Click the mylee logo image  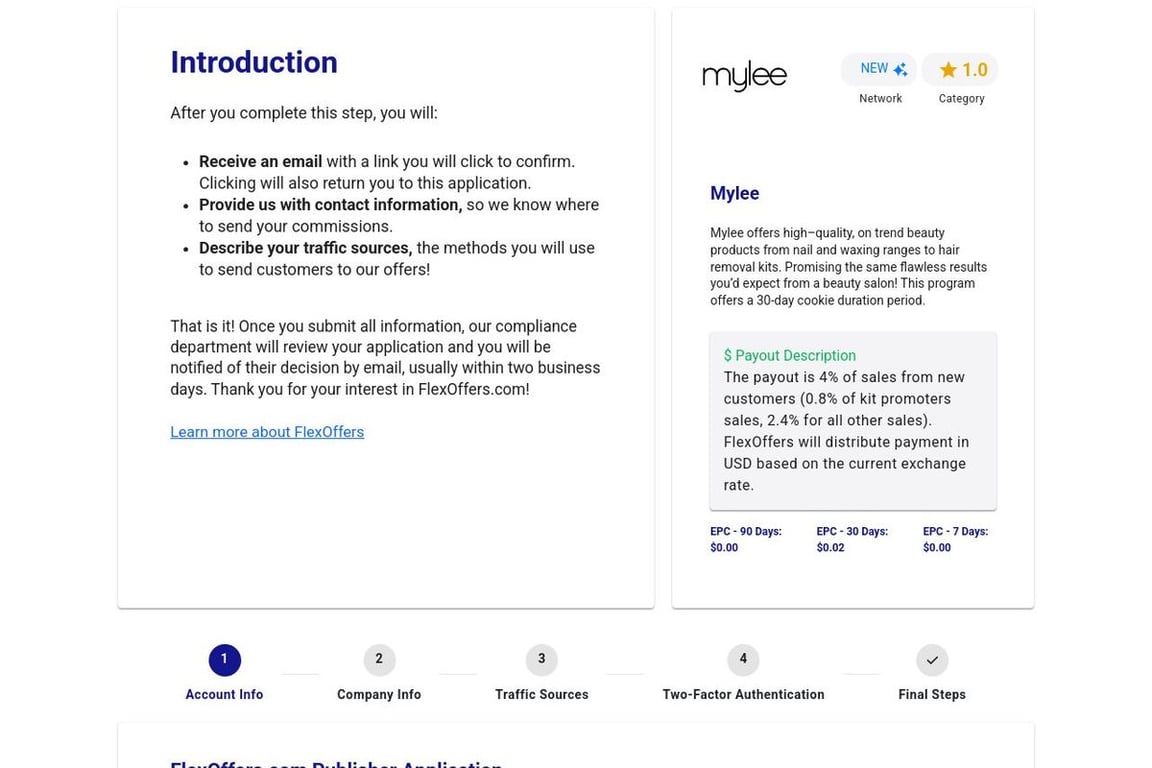[x=744, y=76]
